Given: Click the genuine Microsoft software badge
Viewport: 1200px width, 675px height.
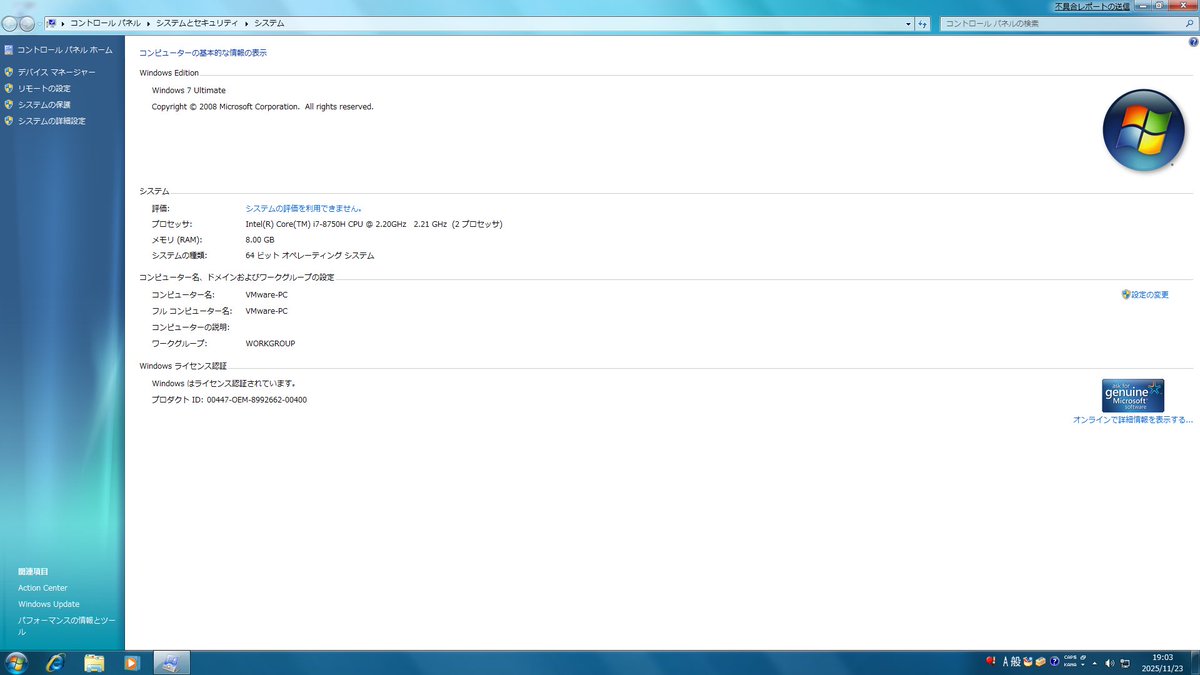Looking at the screenshot, I should [1132, 394].
